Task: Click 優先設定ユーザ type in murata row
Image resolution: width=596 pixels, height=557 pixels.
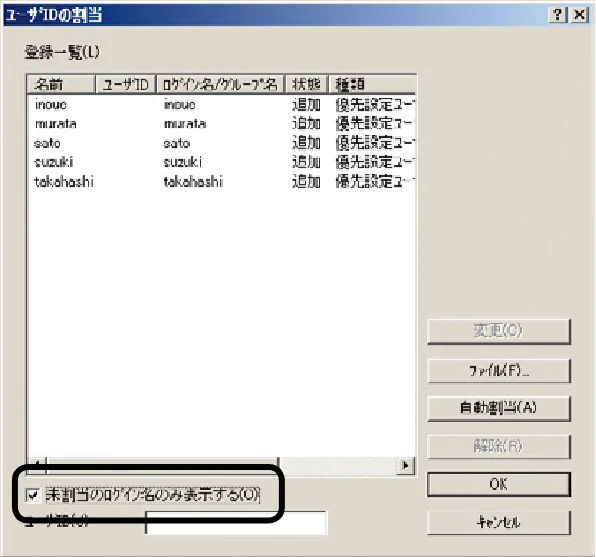Action: [x=375, y=124]
